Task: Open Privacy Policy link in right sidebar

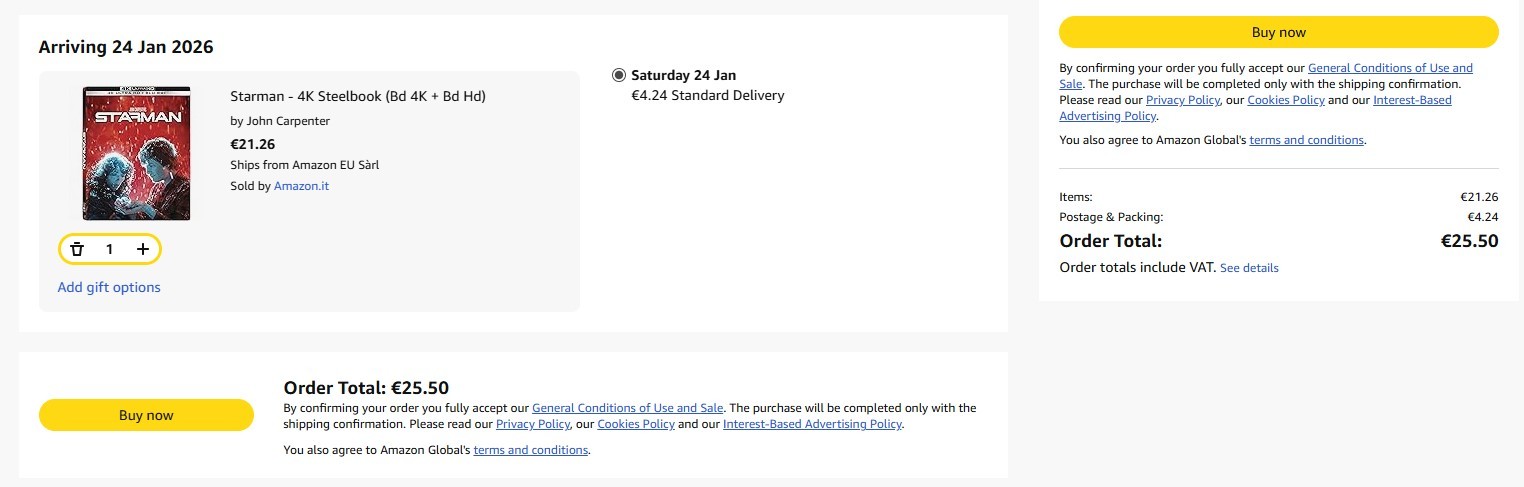Action: (1183, 100)
